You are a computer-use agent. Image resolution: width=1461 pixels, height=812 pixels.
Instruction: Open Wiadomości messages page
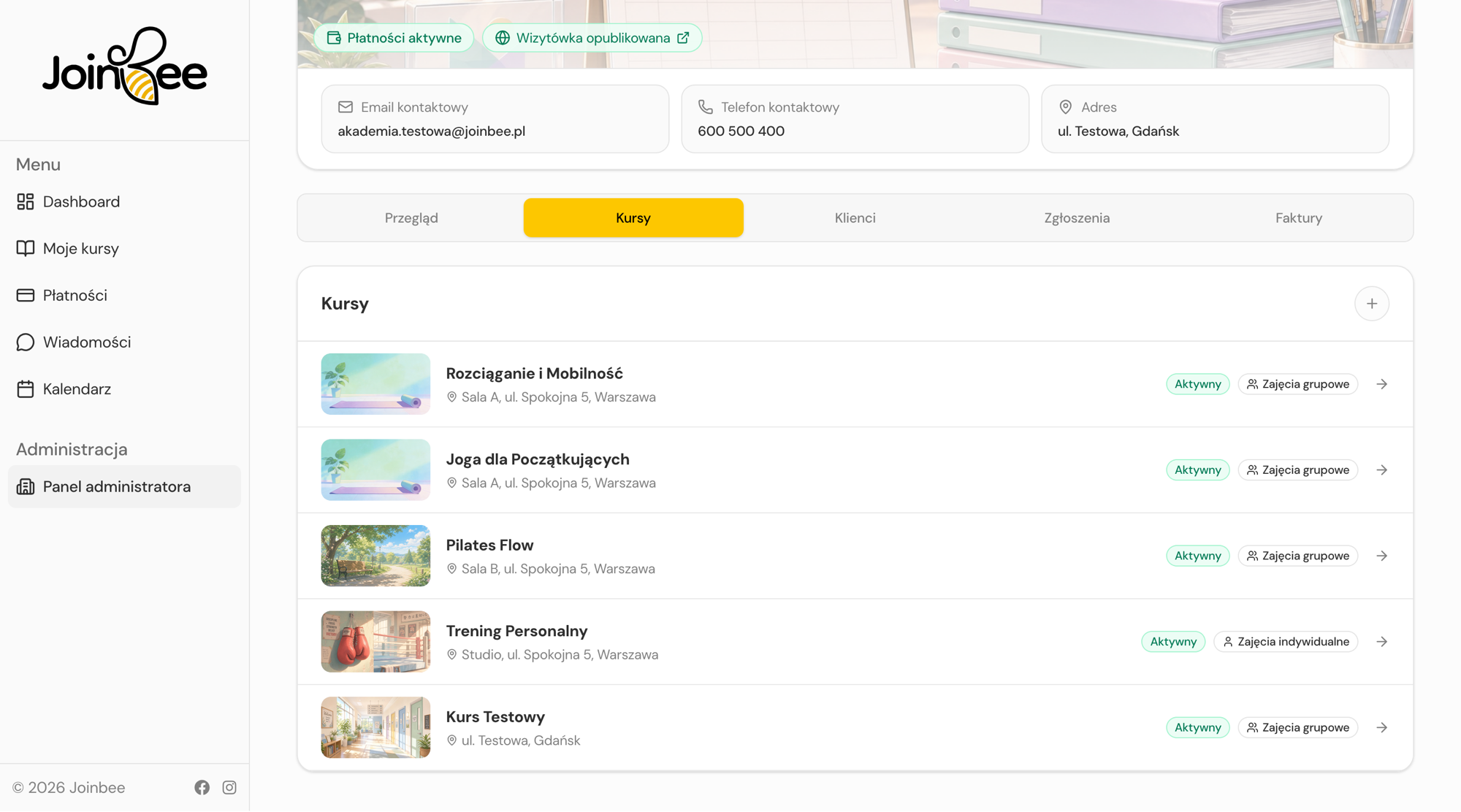click(x=124, y=342)
